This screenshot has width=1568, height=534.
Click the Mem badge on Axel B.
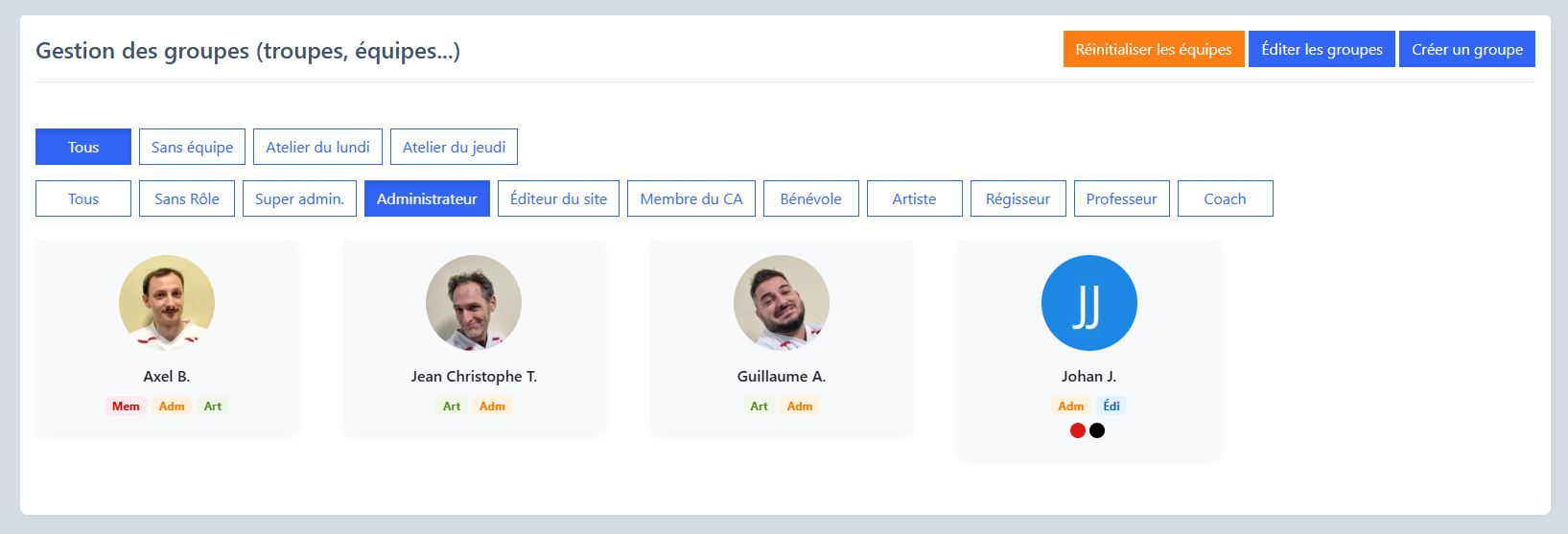(x=126, y=406)
